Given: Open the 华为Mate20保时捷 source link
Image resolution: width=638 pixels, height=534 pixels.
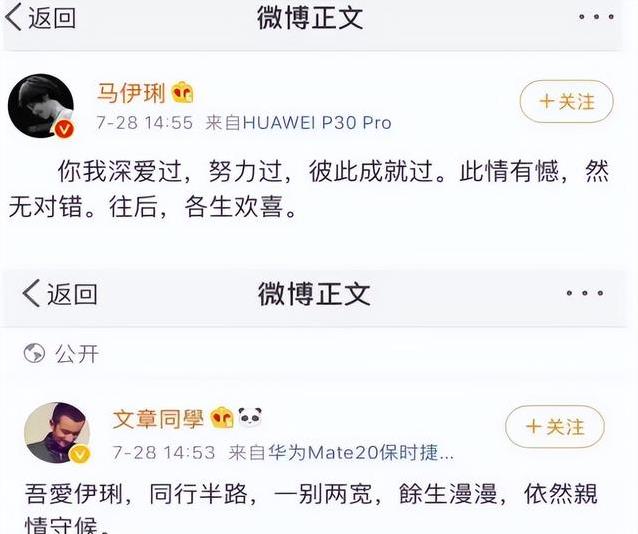Looking at the screenshot, I should tap(341, 452).
